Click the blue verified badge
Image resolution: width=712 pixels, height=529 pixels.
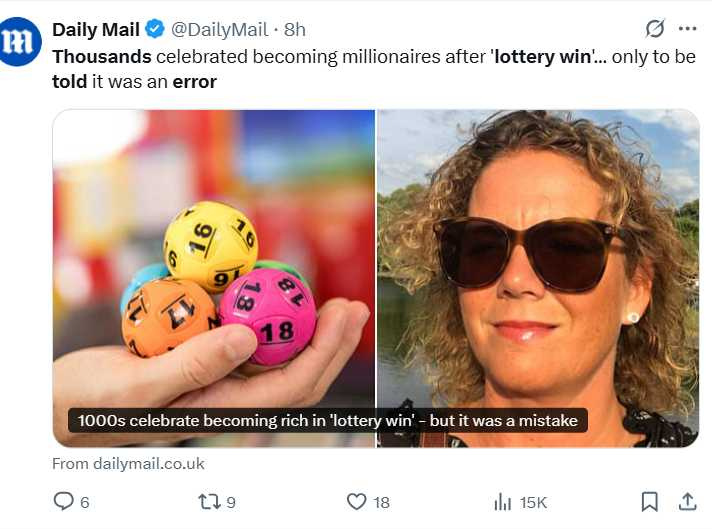[155, 29]
